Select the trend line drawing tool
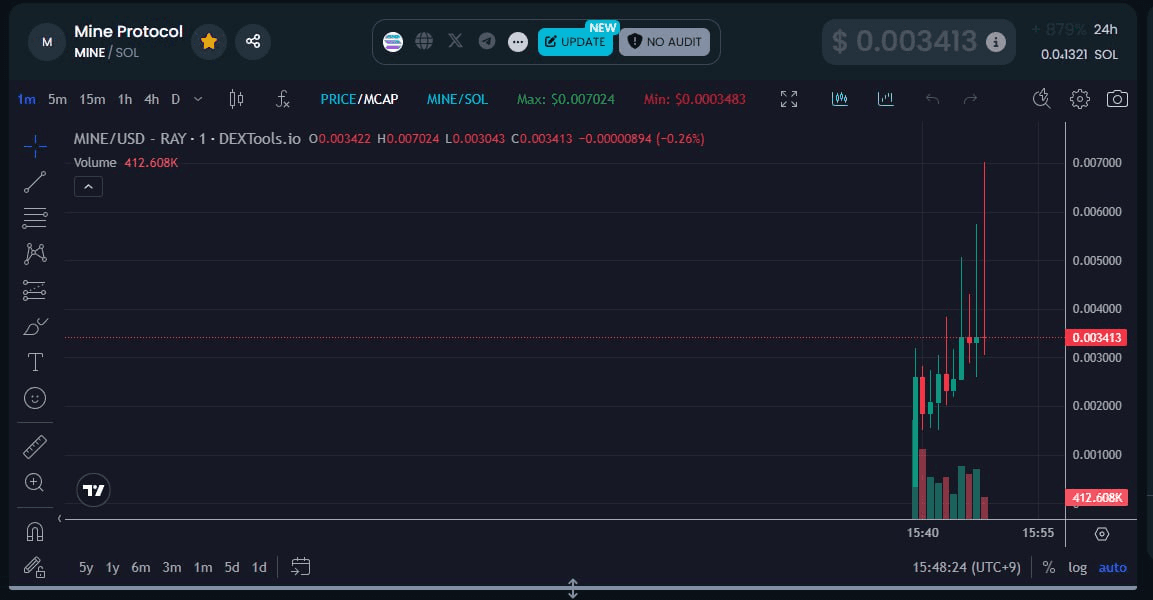The width and height of the screenshot is (1153, 600). 35,182
